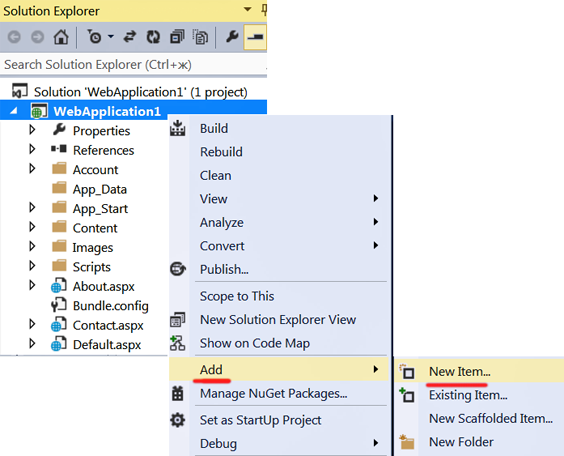The width and height of the screenshot is (564, 456).
Task: Click the Sync with Active Document icon
Action: (129, 37)
